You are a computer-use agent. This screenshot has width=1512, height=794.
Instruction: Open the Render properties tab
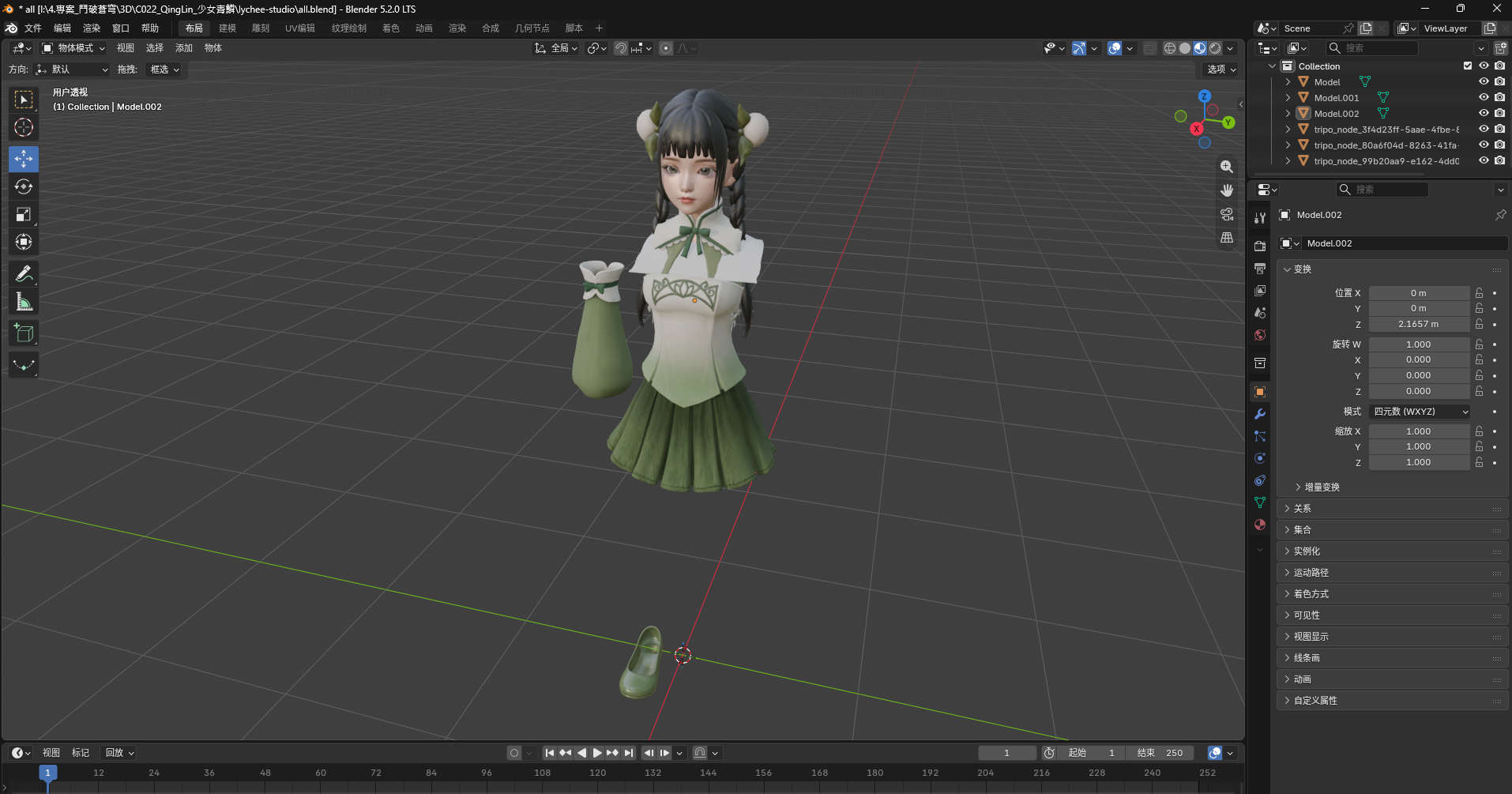point(1260,246)
